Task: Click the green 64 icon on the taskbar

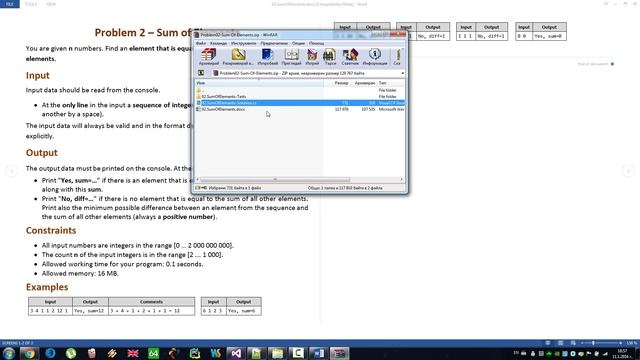Action: [x=153, y=353]
